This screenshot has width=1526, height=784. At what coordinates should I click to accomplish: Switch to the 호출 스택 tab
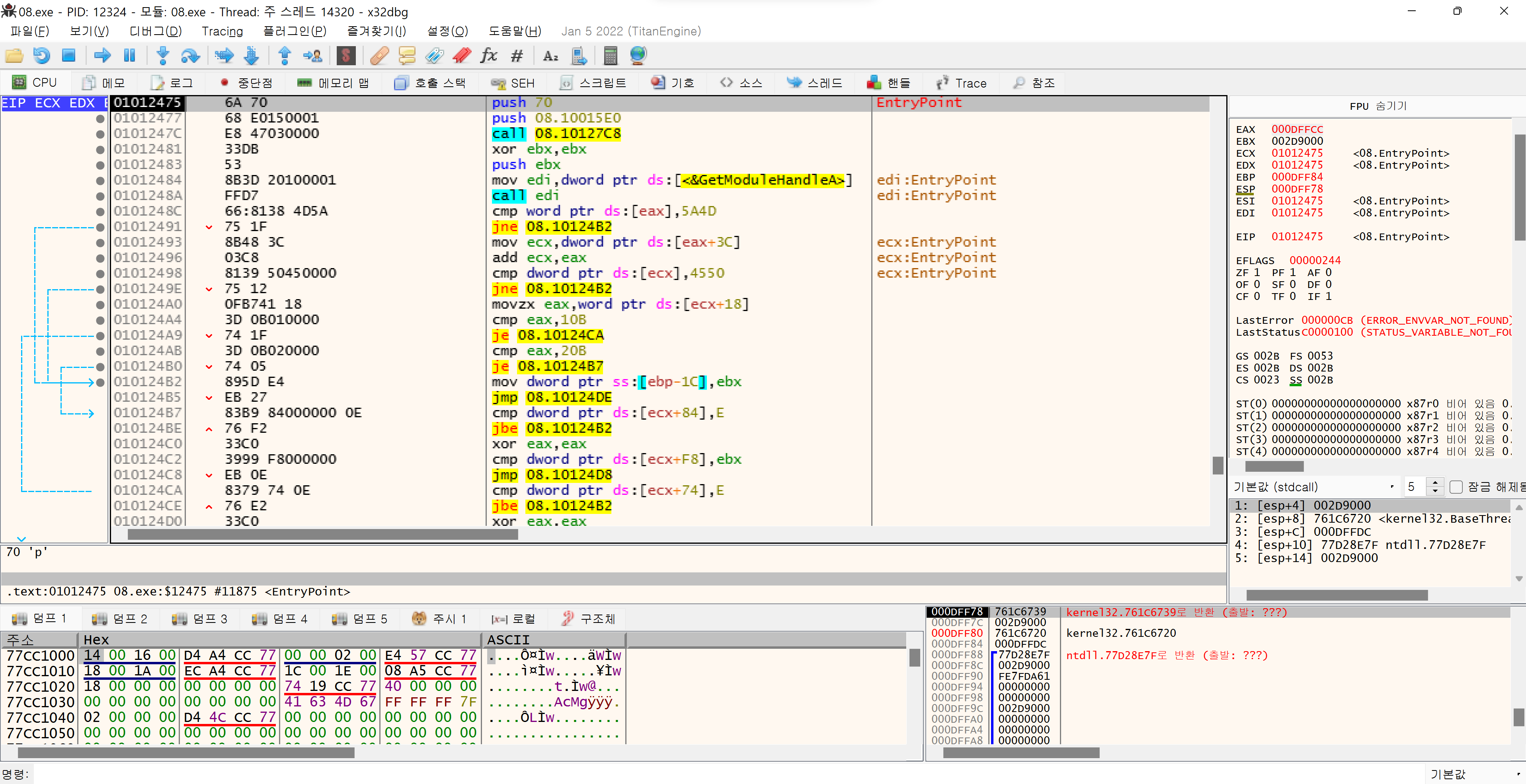pos(431,83)
